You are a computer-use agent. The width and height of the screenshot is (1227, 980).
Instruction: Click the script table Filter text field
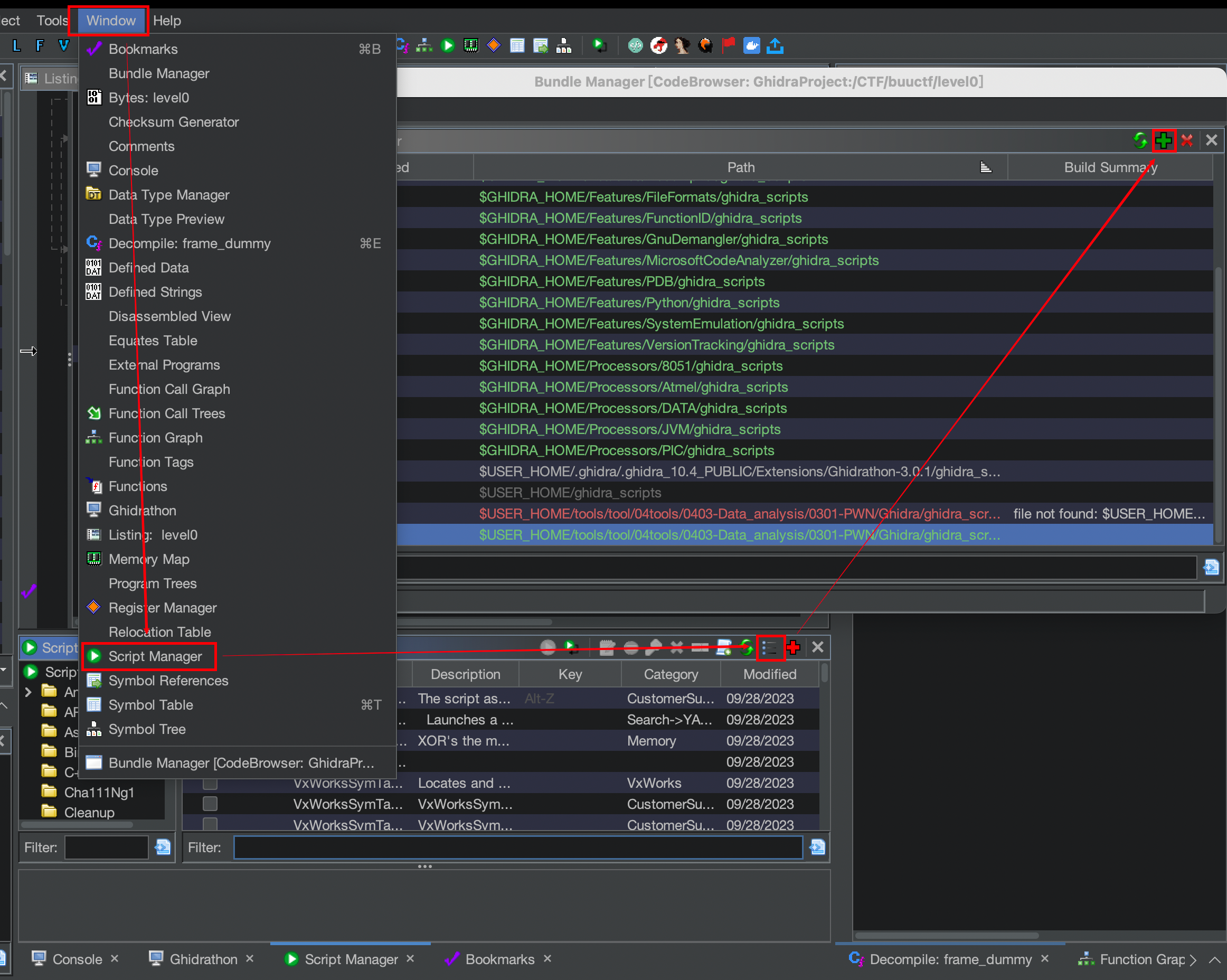pos(518,847)
